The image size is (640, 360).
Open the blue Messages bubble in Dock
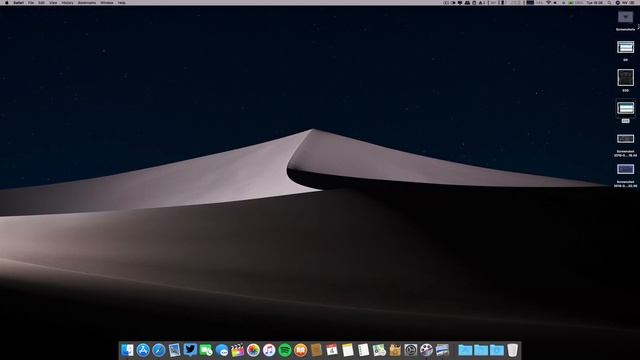tap(222, 350)
